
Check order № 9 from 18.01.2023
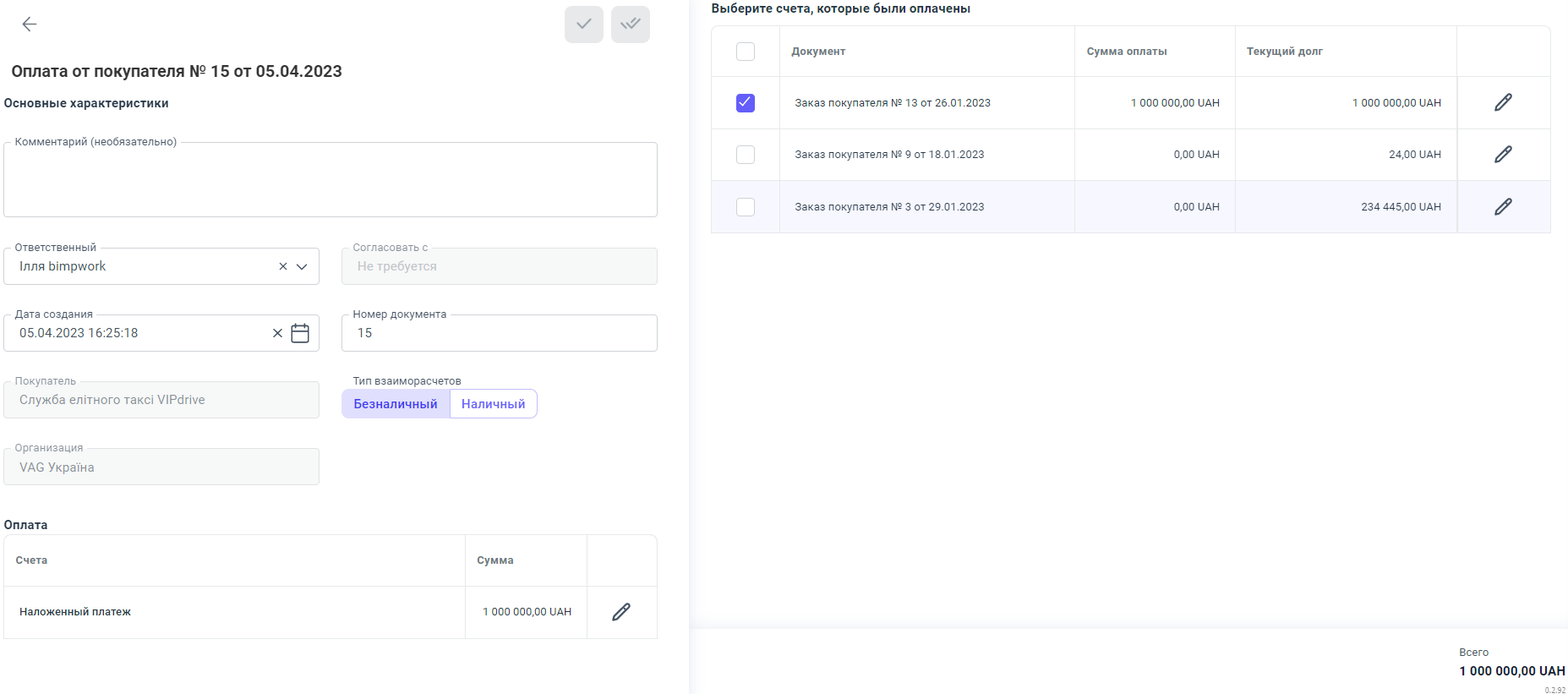click(746, 155)
